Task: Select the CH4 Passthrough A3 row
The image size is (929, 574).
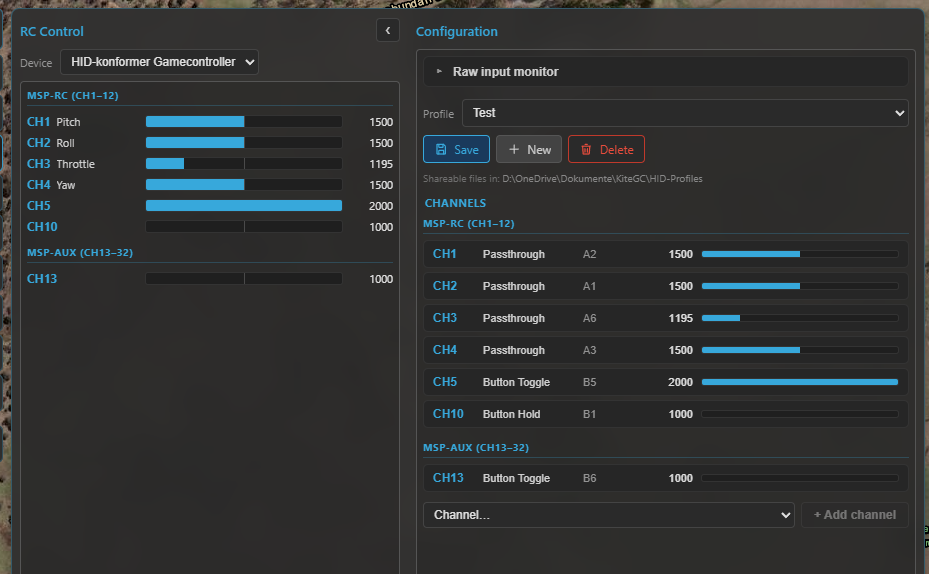Action: (665, 350)
